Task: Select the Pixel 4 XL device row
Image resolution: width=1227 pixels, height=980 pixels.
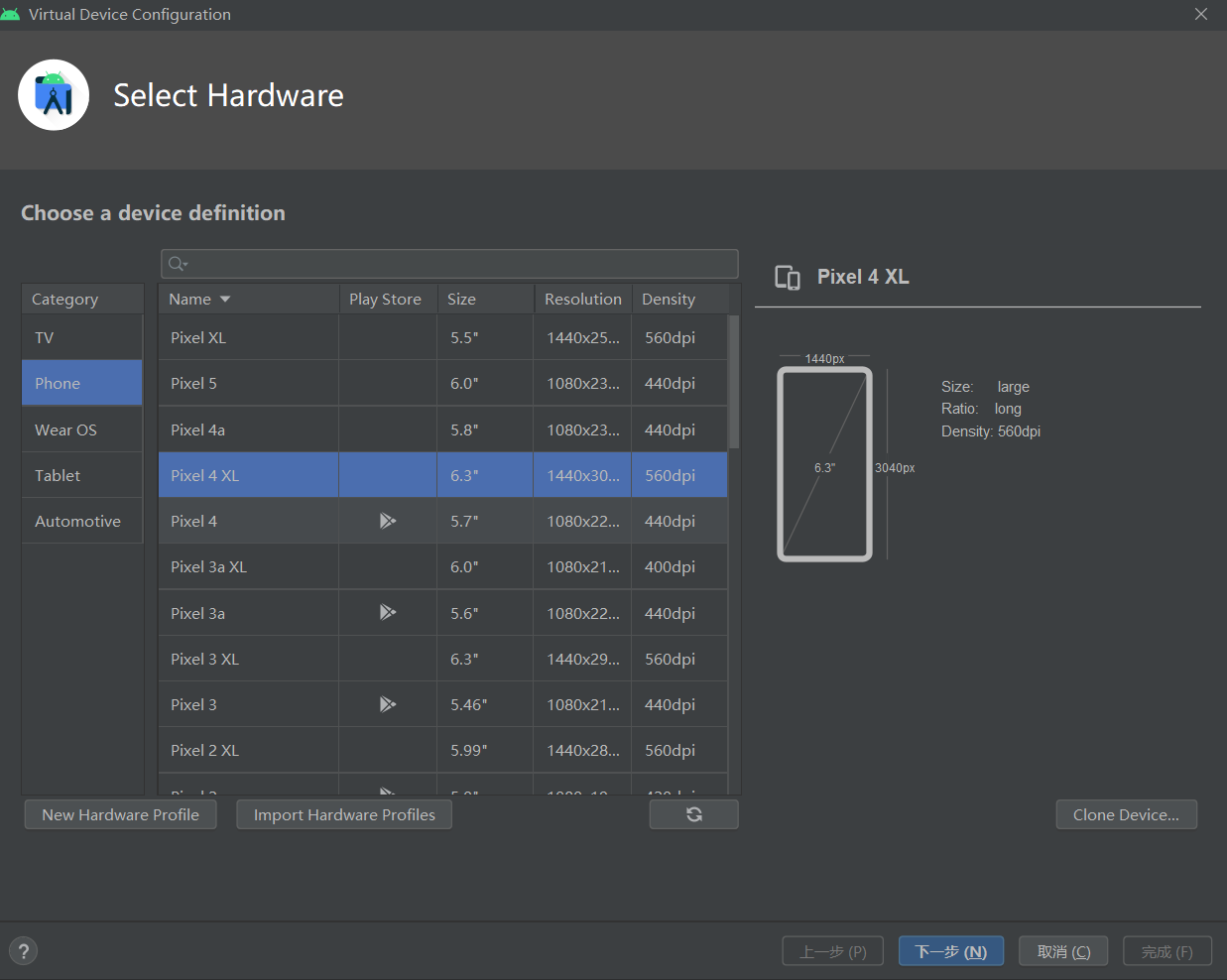Action: coord(443,475)
